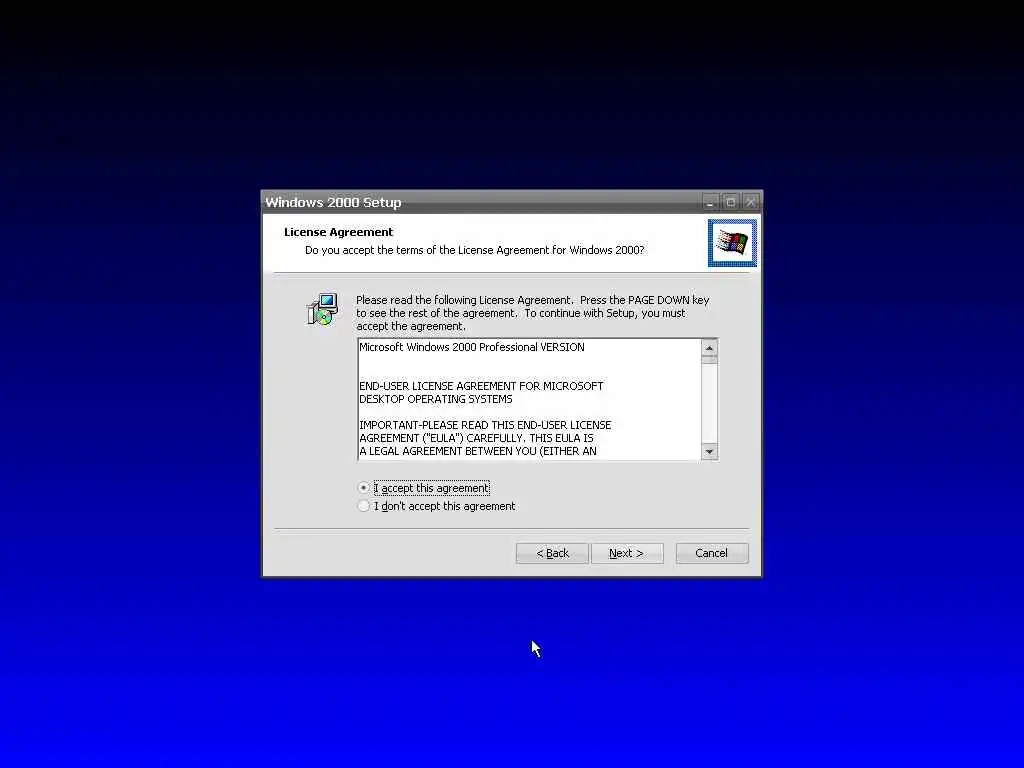Click the "DESKTOP OPERATING SYSTEMS" line
This screenshot has height=768, width=1024.
point(436,399)
